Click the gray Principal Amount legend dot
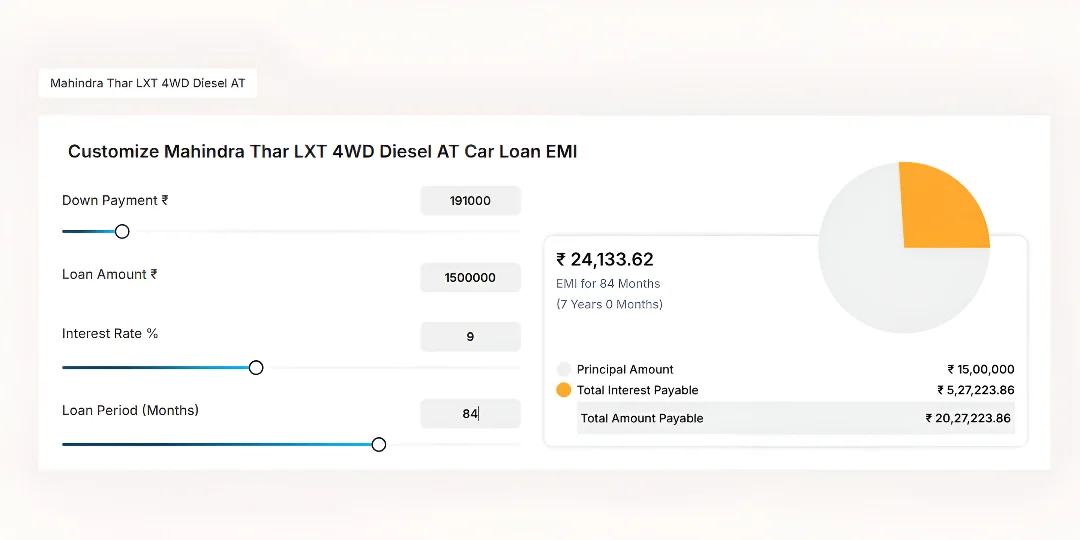Image resolution: width=1080 pixels, height=540 pixels. (564, 369)
